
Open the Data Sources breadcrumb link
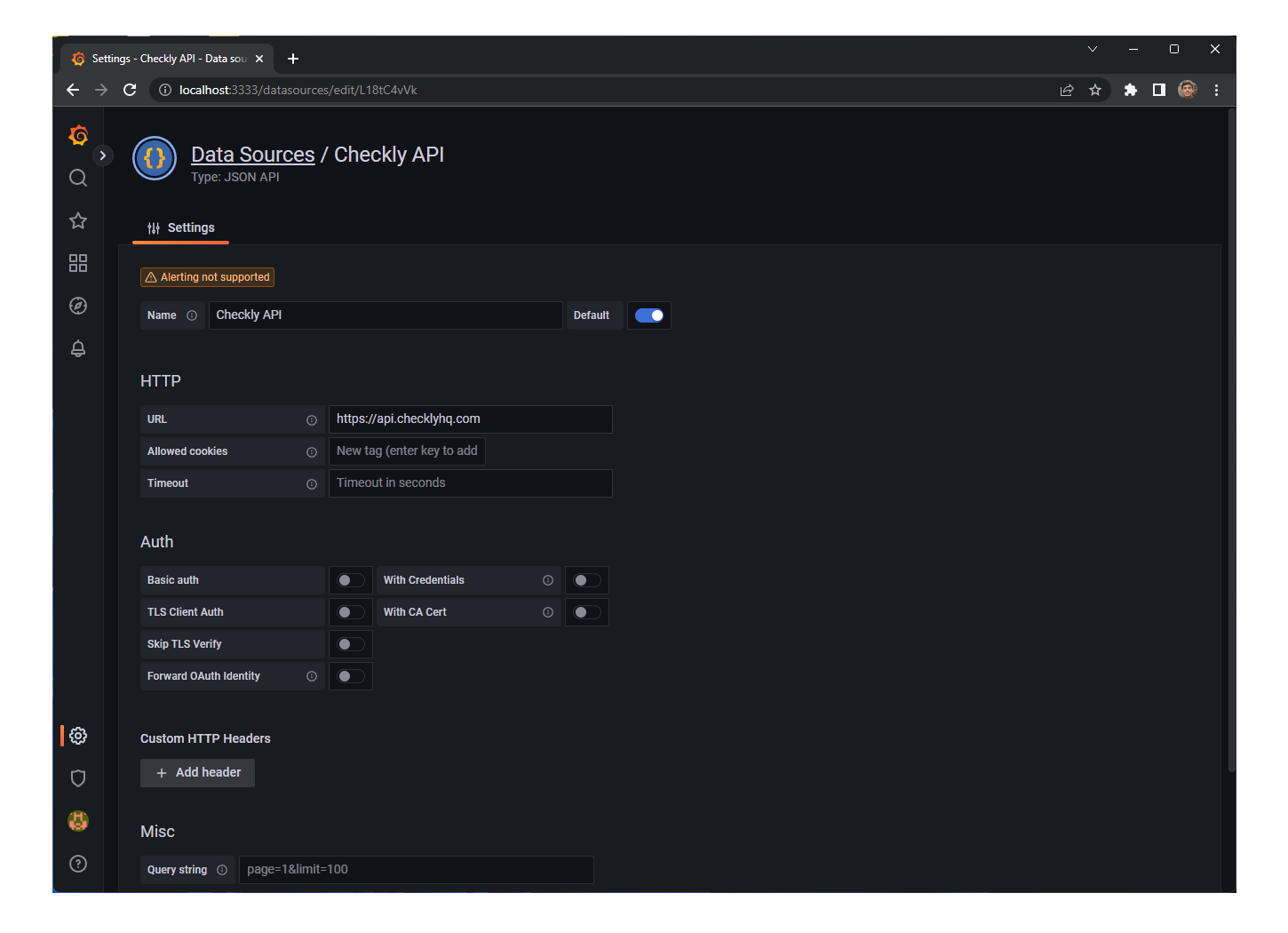pos(252,154)
